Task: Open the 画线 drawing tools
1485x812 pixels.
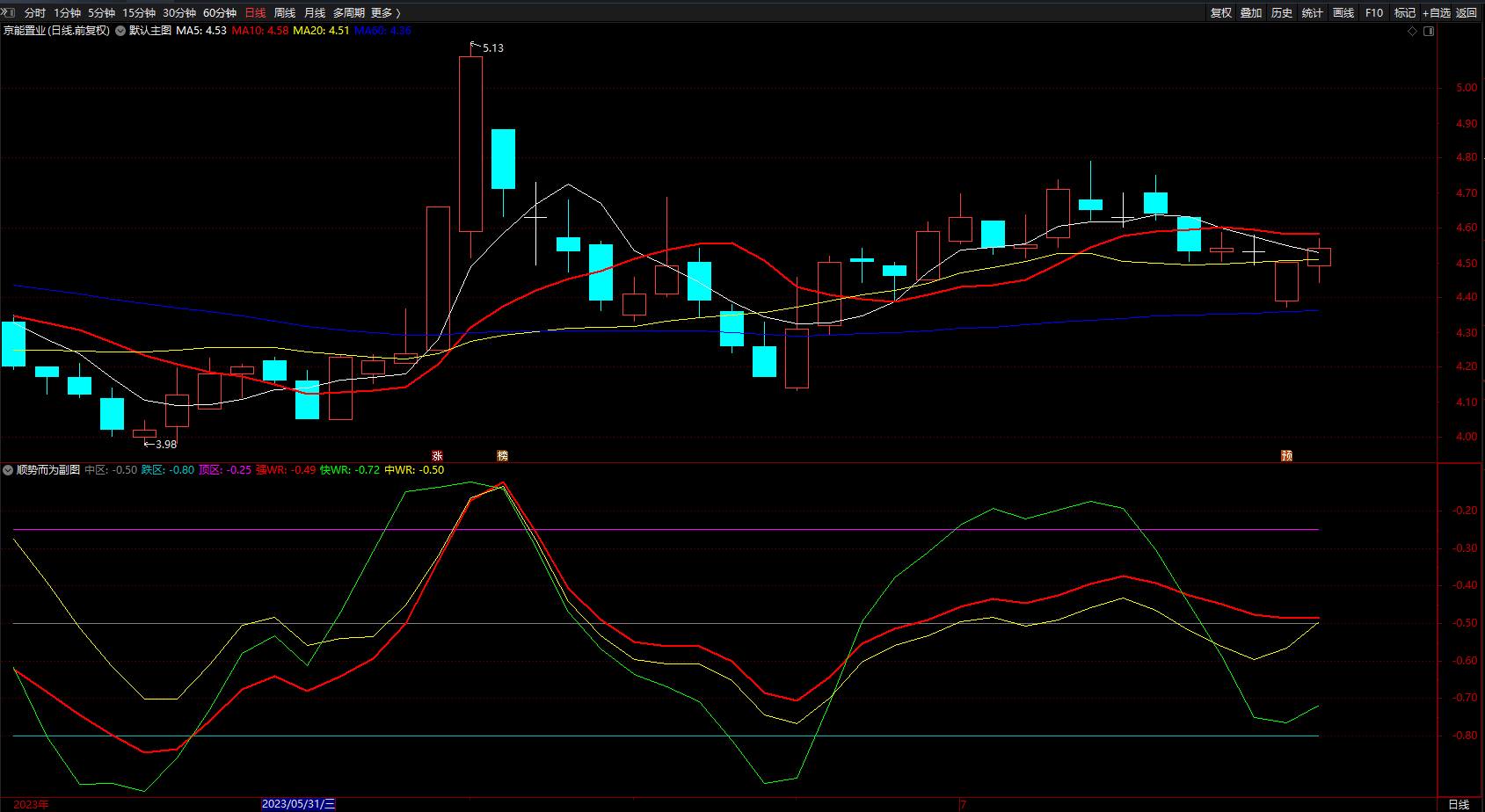Action: (1343, 12)
